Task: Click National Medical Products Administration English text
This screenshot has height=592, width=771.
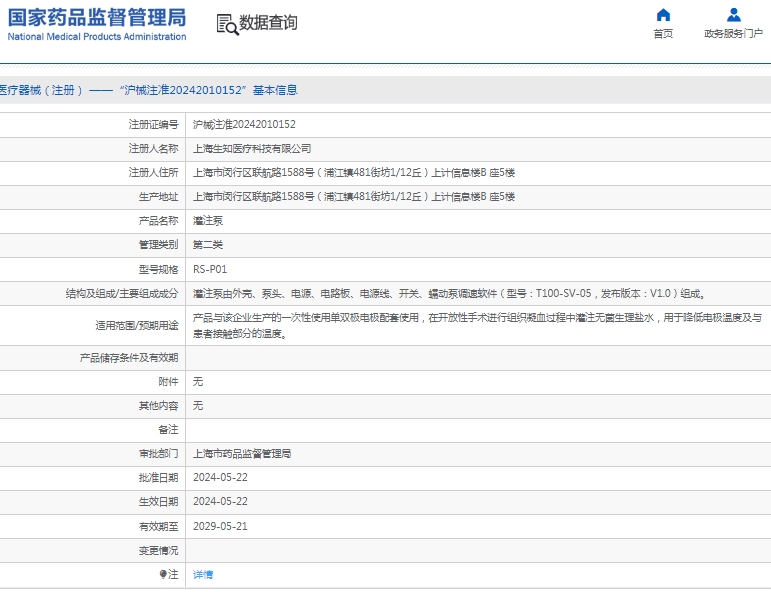Action: (97, 36)
